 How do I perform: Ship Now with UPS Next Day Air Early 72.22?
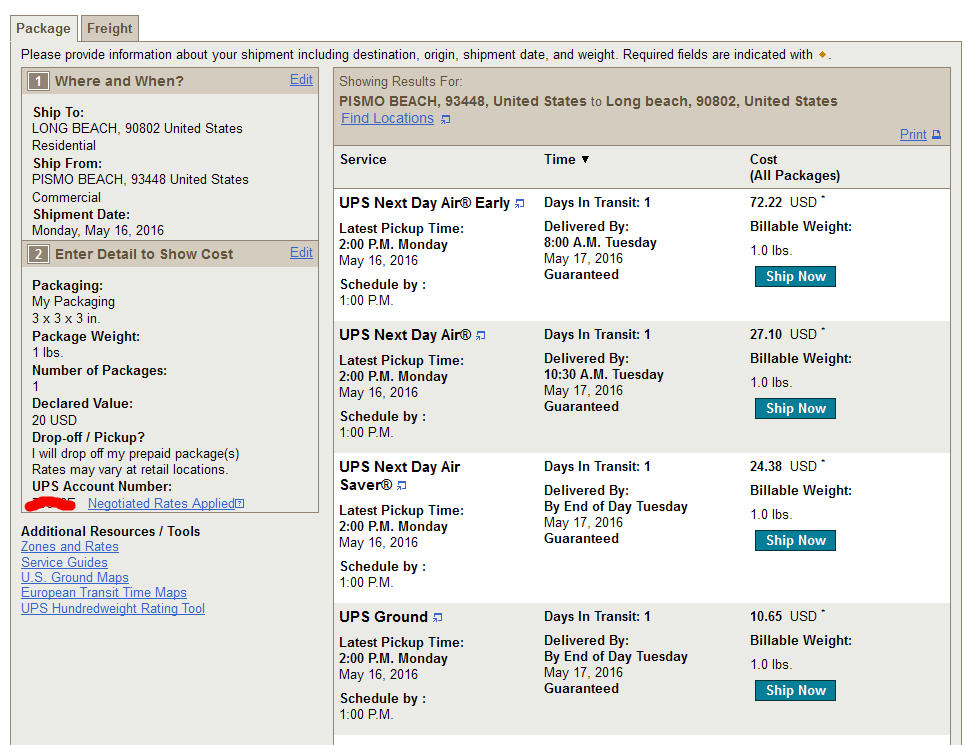(x=795, y=277)
